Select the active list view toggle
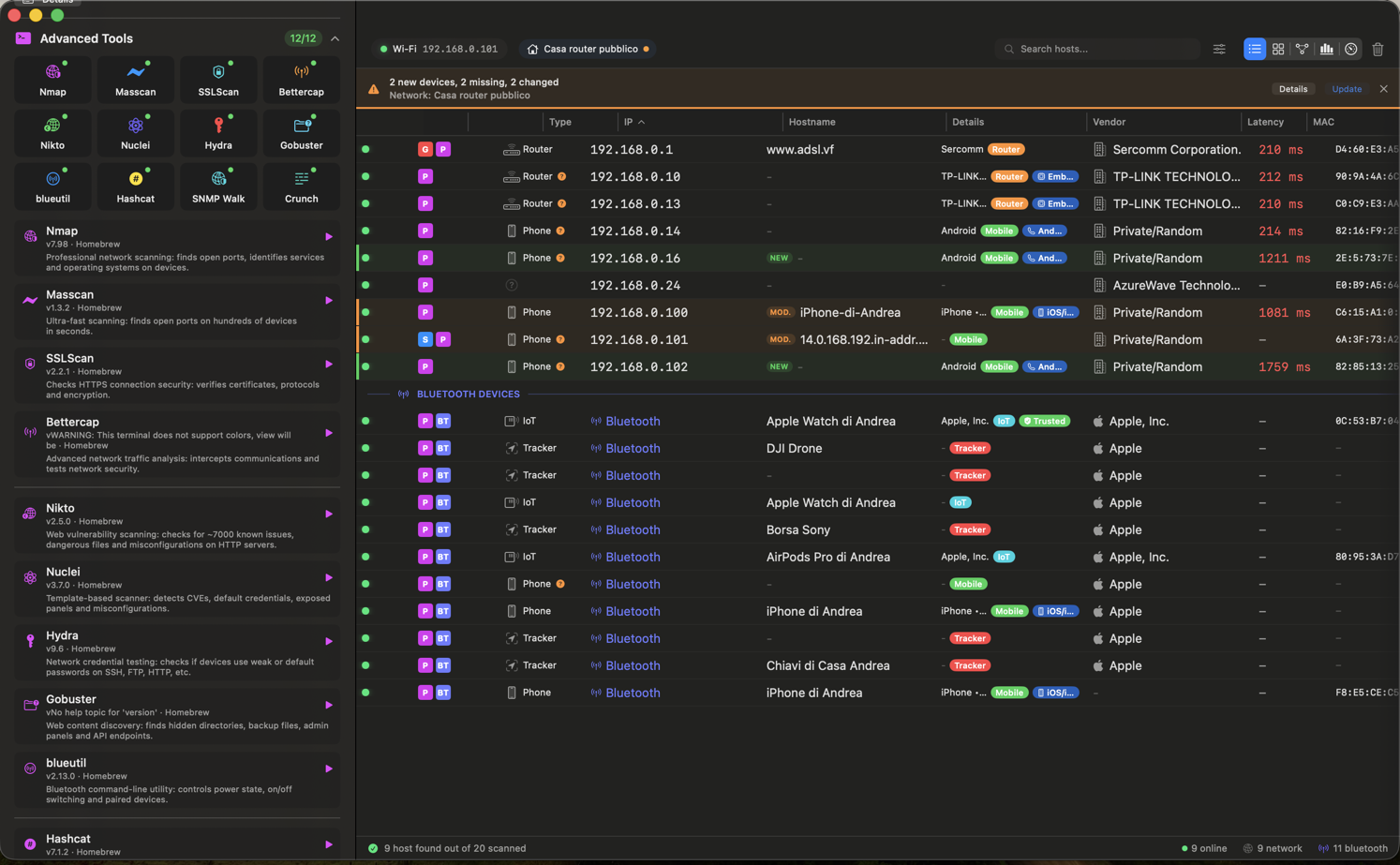The width and height of the screenshot is (1400, 865). tap(1255, 49)
